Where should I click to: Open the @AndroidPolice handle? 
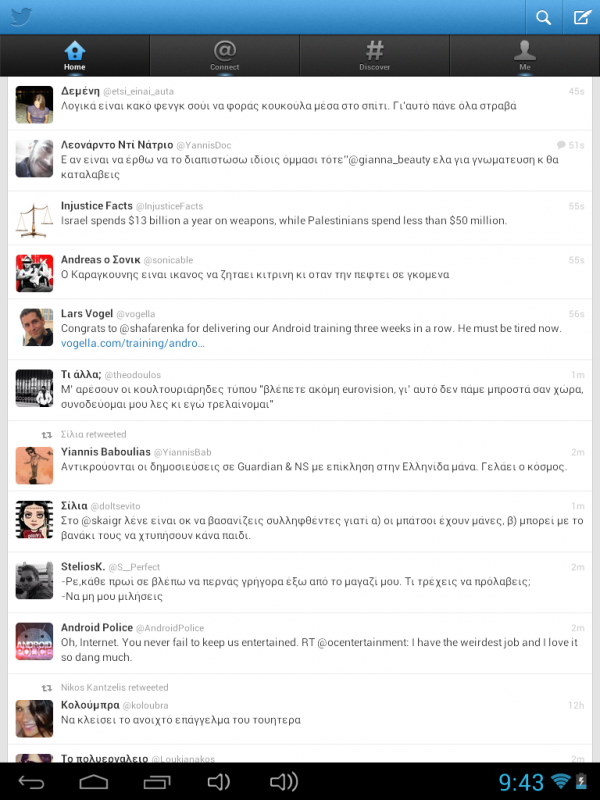tap(170, 628)
